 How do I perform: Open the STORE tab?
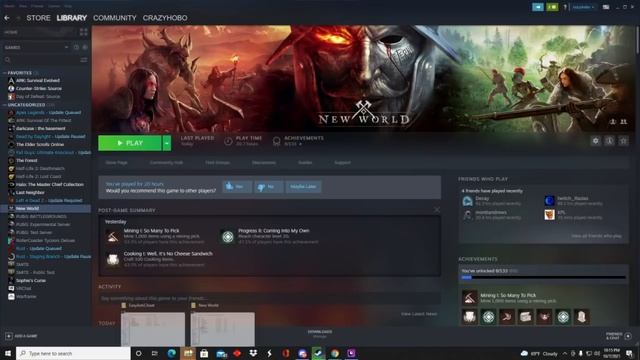pos(38,18)
